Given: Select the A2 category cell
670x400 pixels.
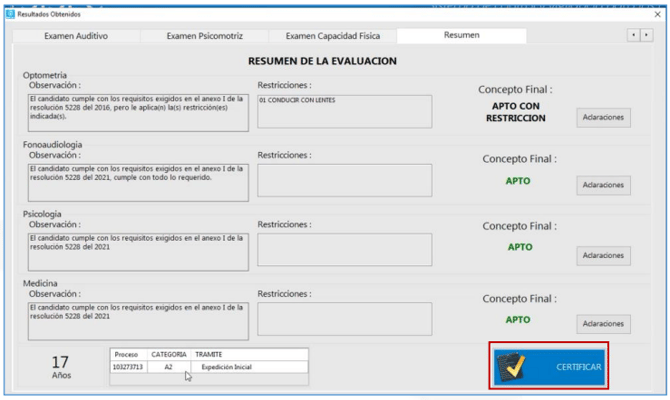Looking at the screenshot, I should point(169,367).
